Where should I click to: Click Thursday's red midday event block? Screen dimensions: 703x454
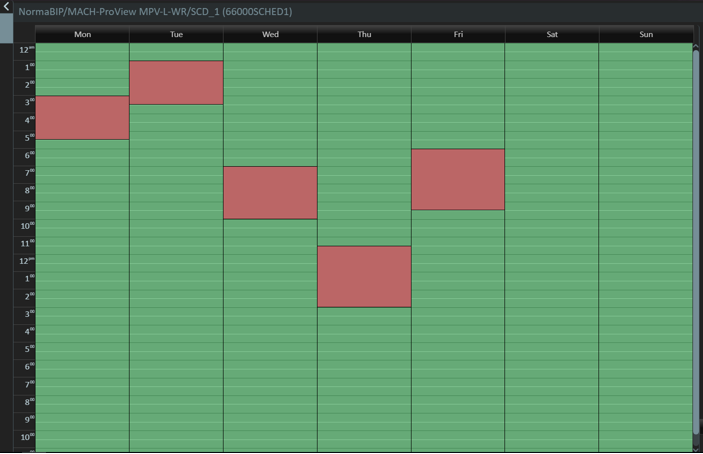tap(364, 277)
